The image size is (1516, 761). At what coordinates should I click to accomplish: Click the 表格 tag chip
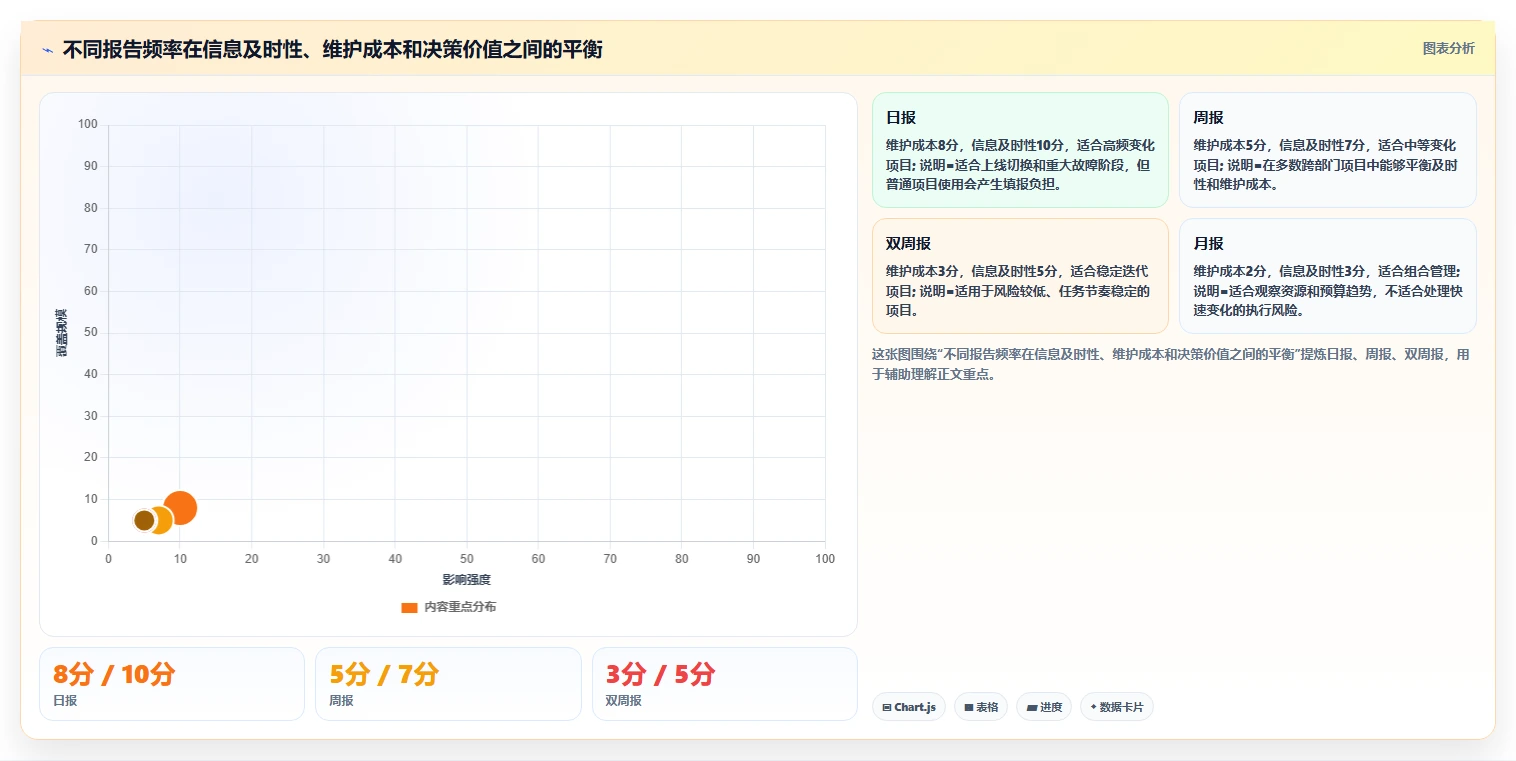981,707
